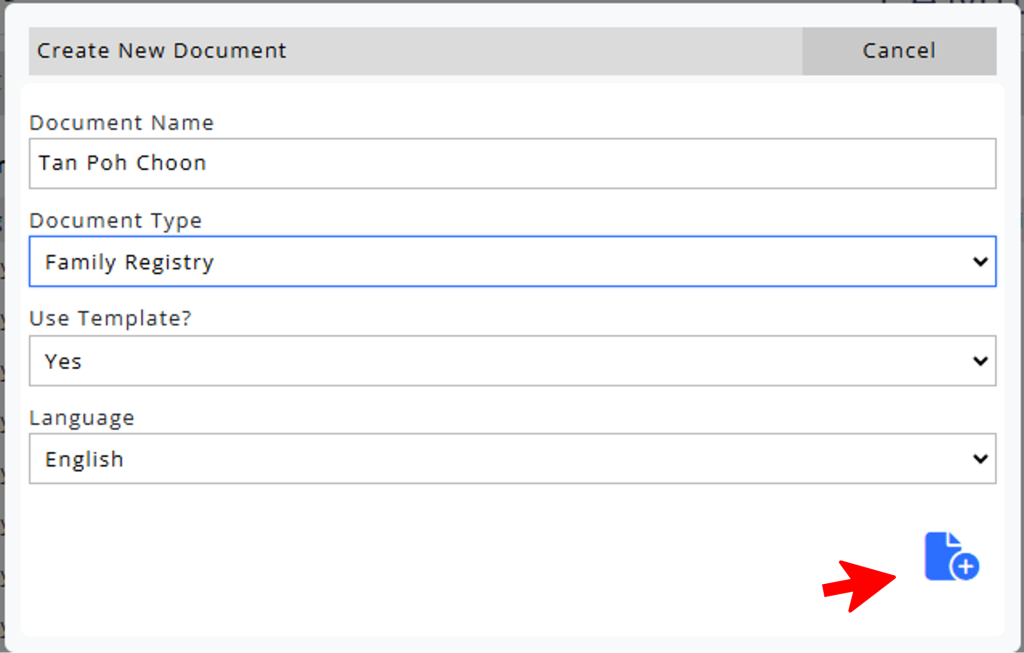The width and height of the screenshot is (1024, 653).
Task: Click the red arrow pointer graphic
Action: pyautogui.click(x=860, y=585)
